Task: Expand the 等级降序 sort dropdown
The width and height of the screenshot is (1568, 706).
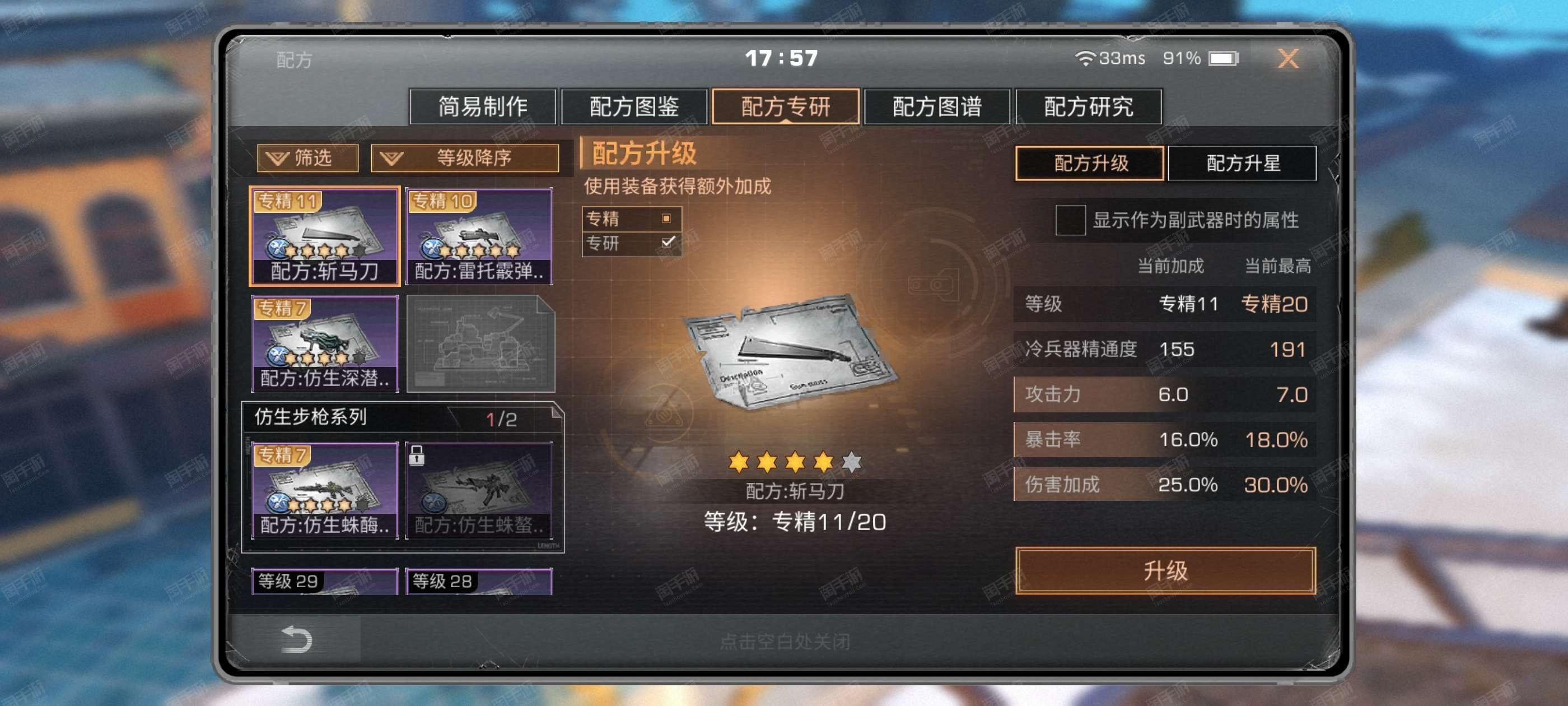Action: click(465, 159)
